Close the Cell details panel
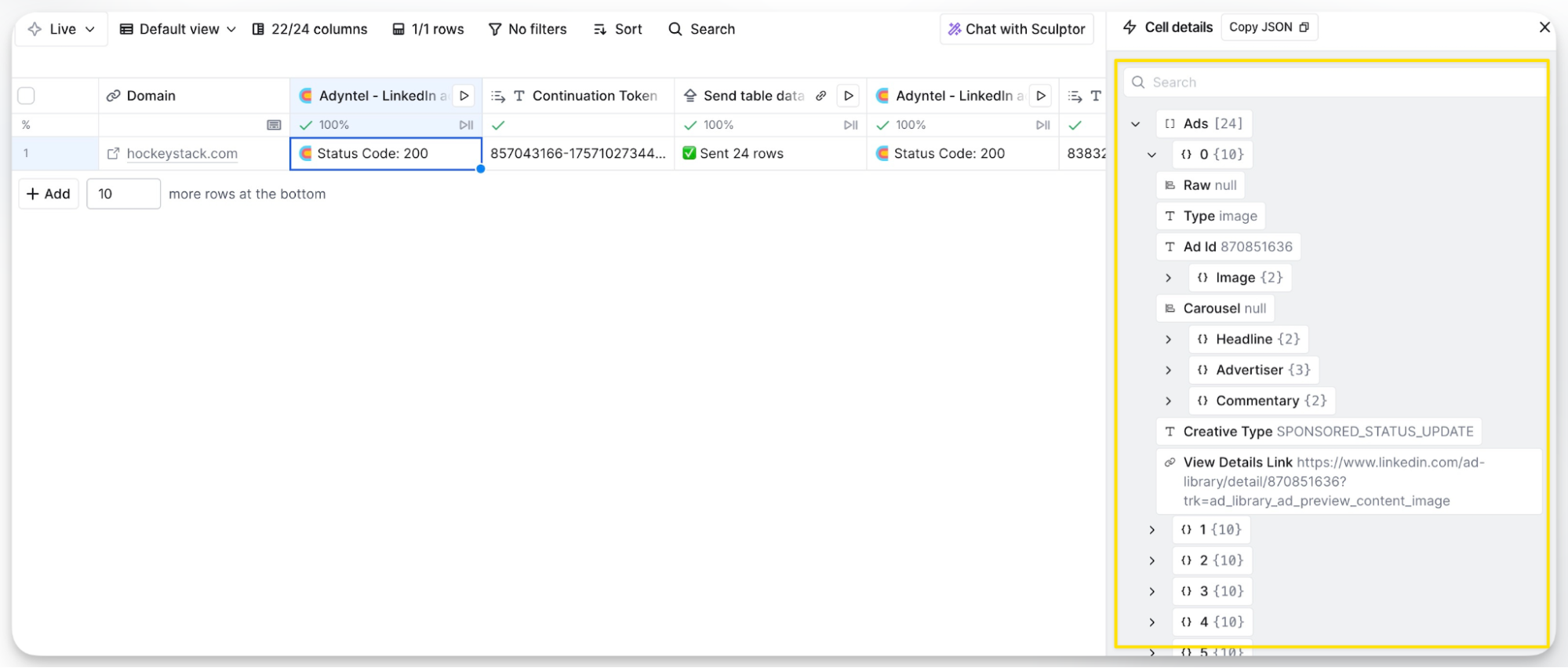This screenshot has height=668, width=1568. point(1544,27)
